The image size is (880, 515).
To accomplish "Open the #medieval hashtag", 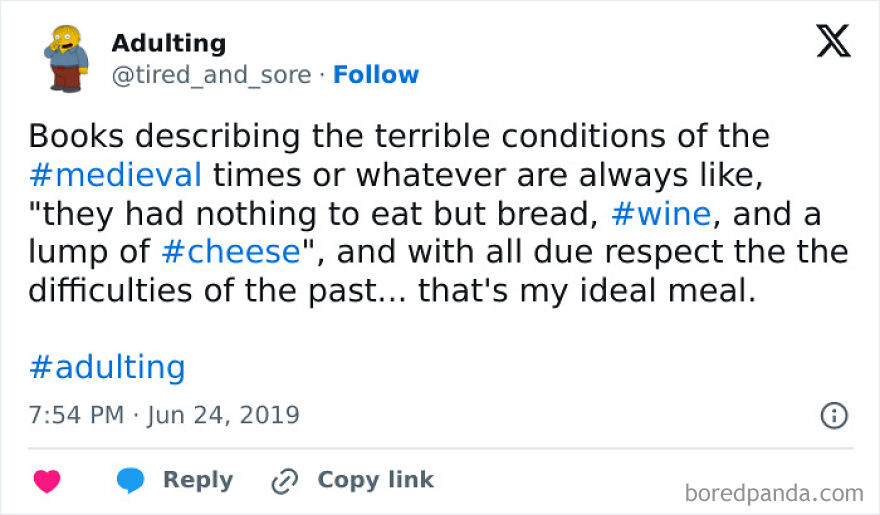I will click(x=115, y=174).
